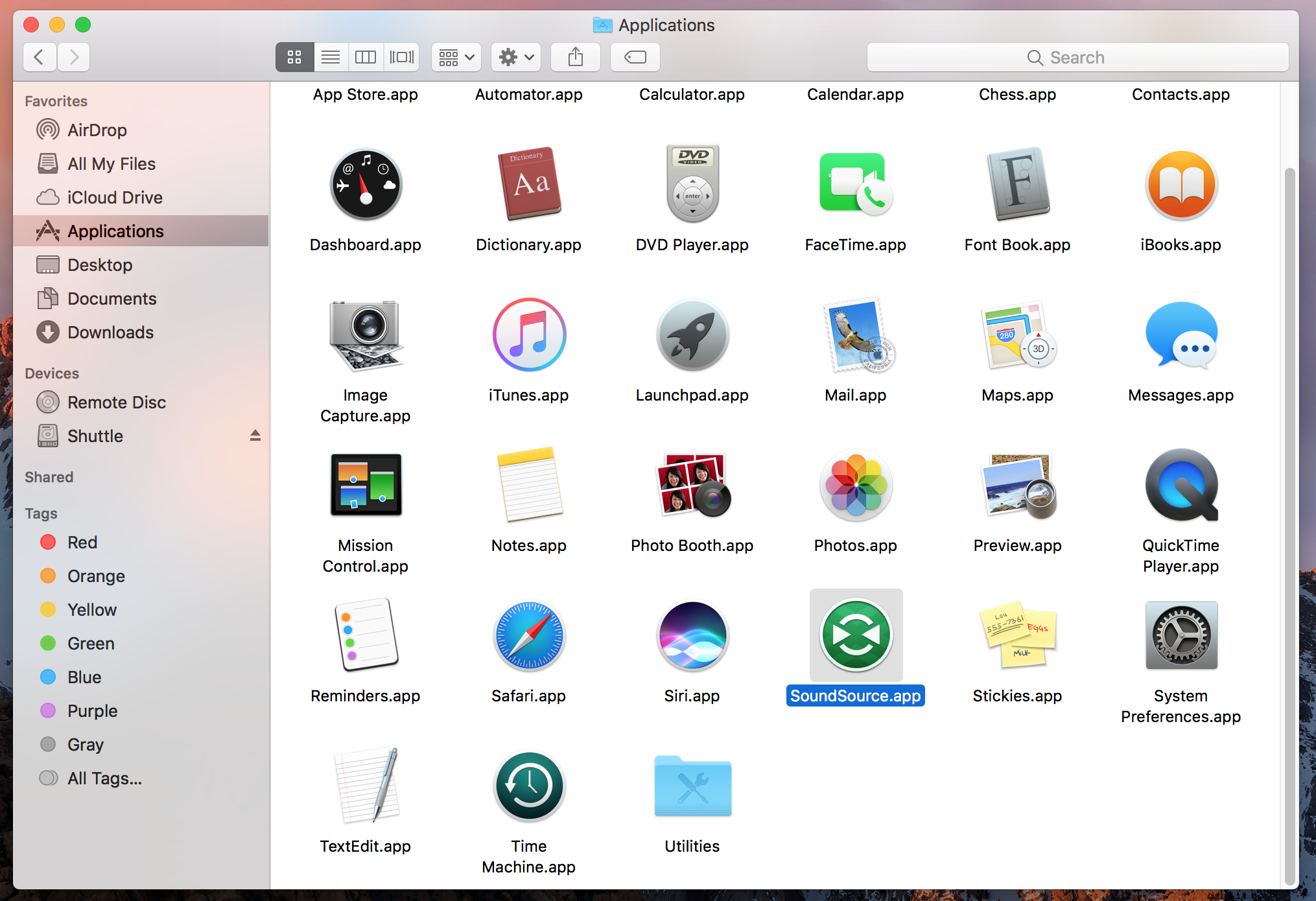Click the Launchpad rocket icon
Image resolution: width=1316 pixels, height=901 pixels.
pyautogui.click(x=692, y=336)
